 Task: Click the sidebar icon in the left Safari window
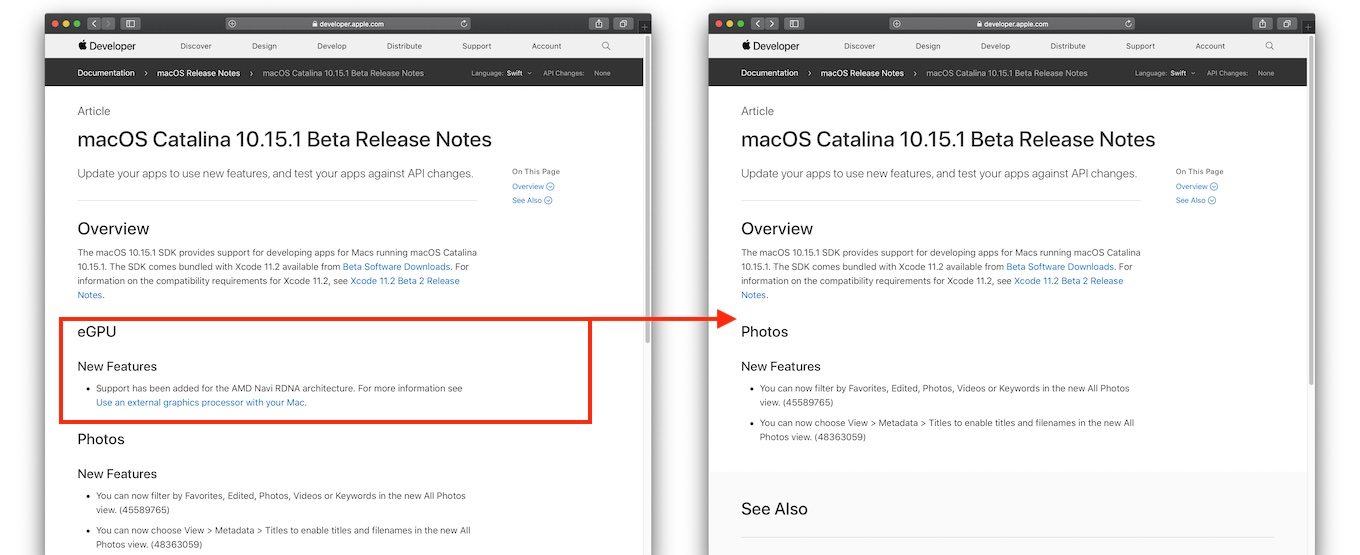(130, 23)
